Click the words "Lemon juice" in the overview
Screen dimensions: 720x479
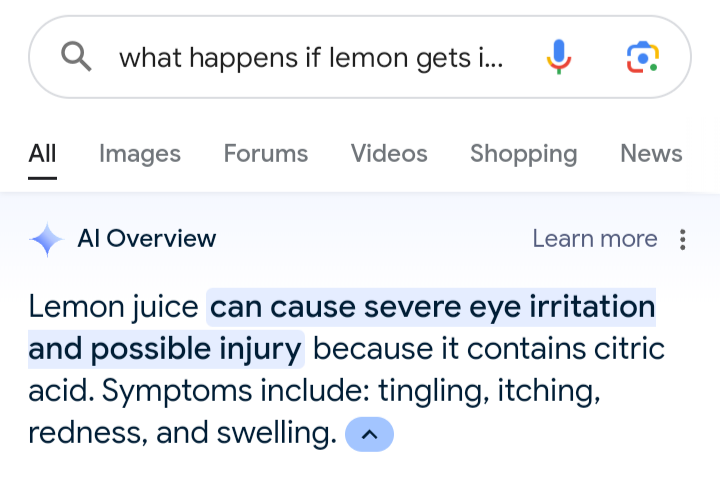coord(113,306)
